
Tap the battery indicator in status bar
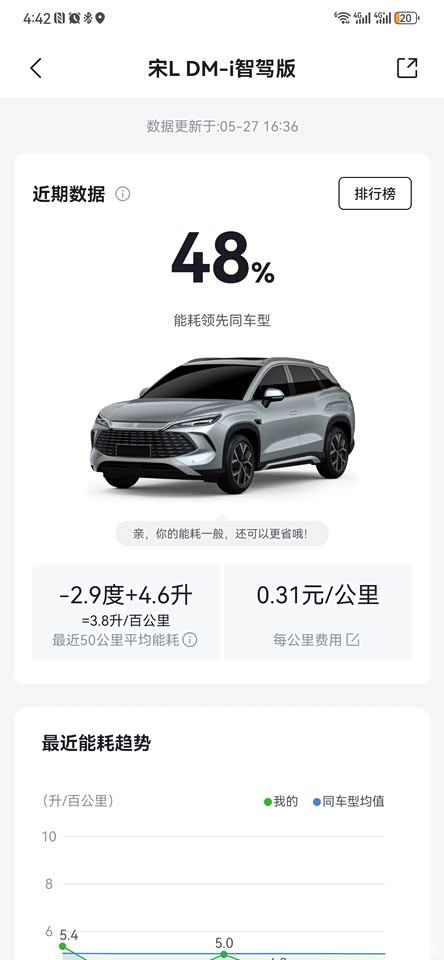click(407, 18)
